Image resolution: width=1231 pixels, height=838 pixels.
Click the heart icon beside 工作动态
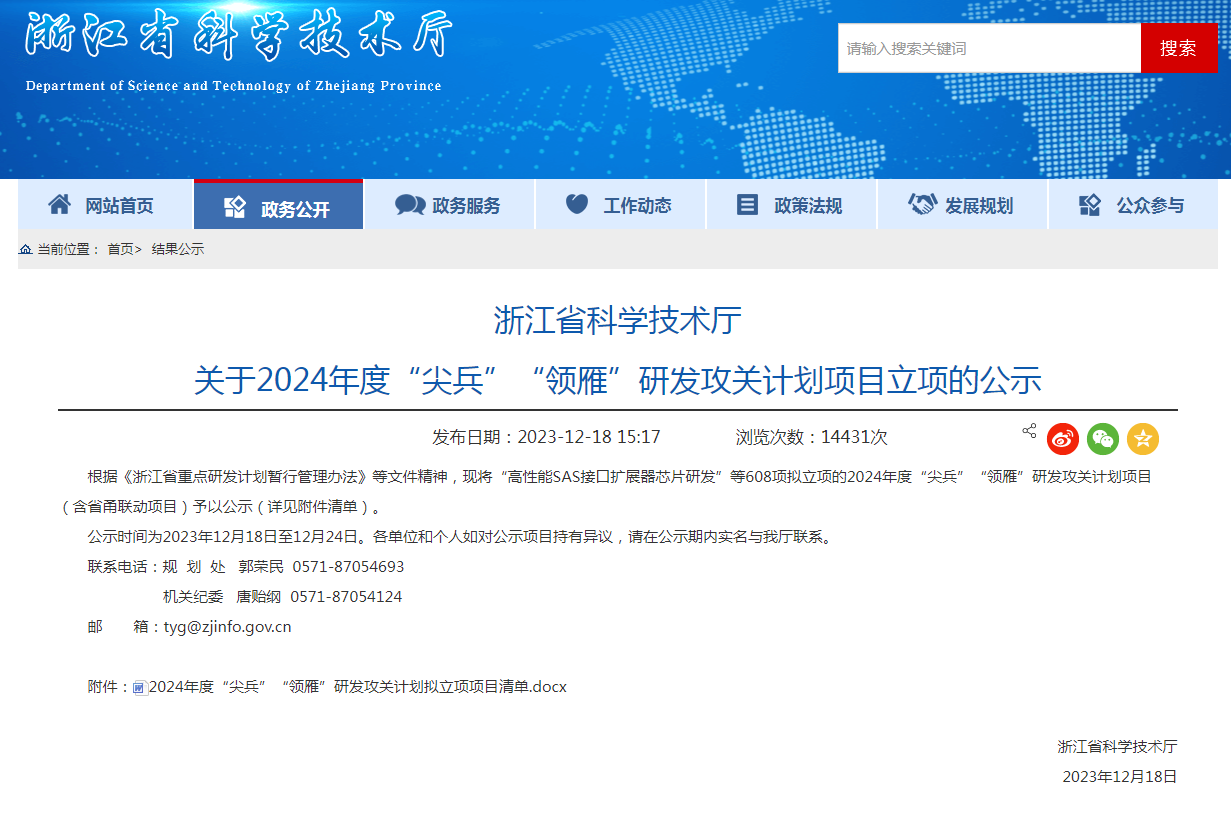[x=578, y=204]
